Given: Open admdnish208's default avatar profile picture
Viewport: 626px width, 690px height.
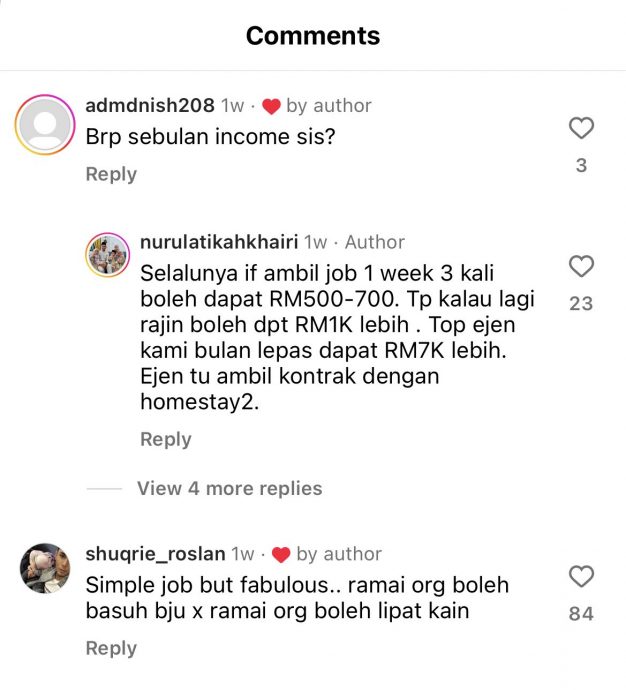Looking at the screenshot, I should 45,125.
